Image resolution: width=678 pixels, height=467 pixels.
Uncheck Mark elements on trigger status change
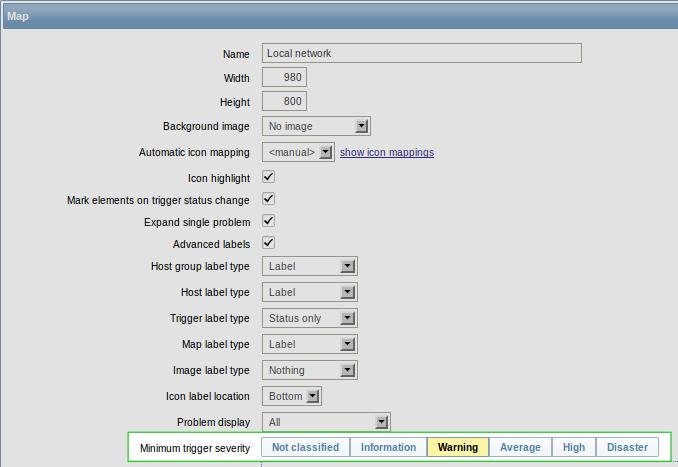click(268, 199)
